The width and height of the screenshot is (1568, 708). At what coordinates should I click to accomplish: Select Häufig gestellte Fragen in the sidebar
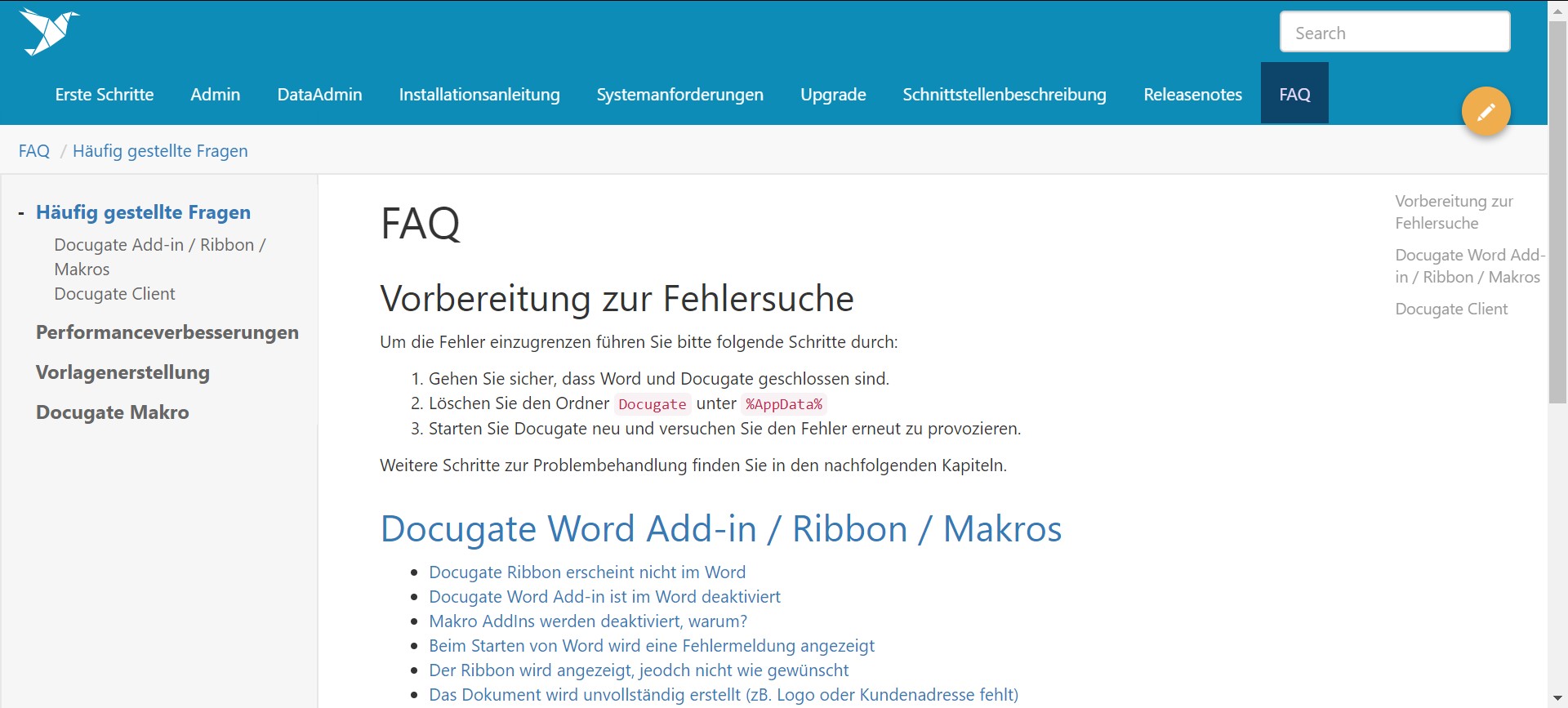[143, 212]
